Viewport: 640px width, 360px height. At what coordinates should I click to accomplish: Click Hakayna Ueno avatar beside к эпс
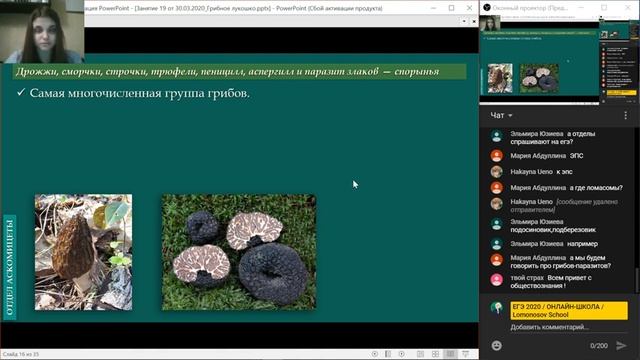coord(496,171)
